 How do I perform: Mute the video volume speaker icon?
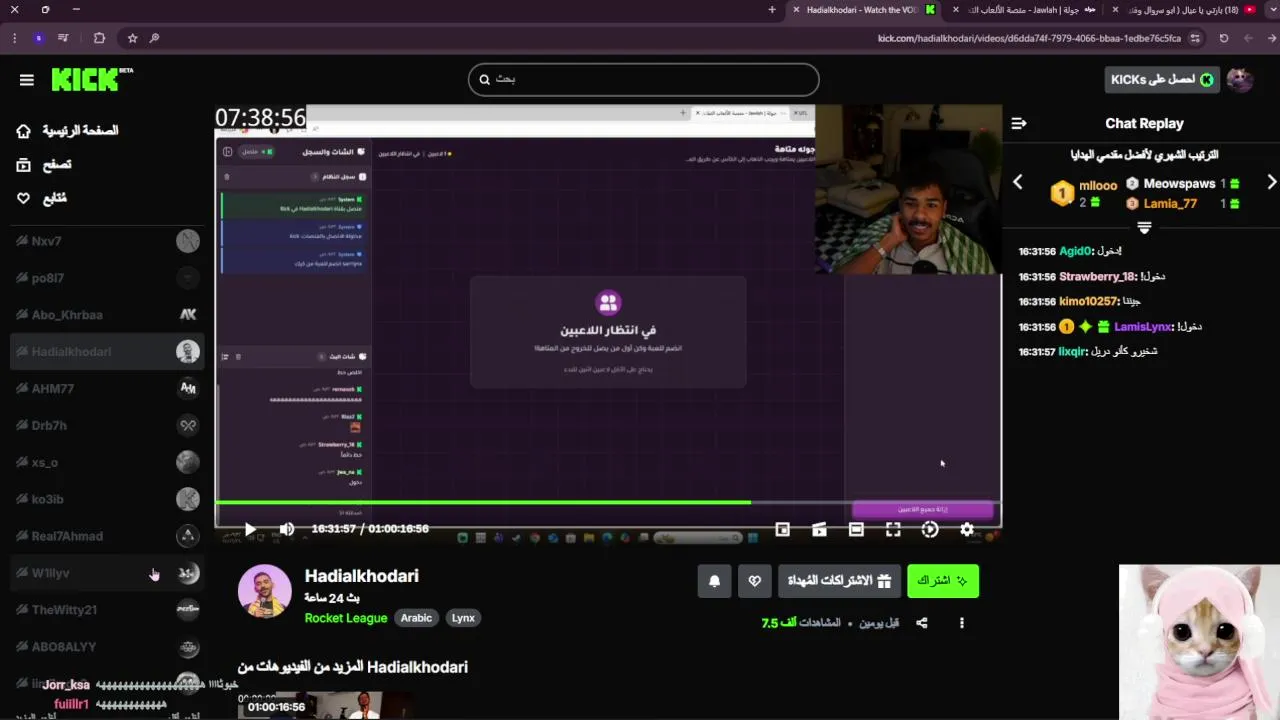coord(287,529)
